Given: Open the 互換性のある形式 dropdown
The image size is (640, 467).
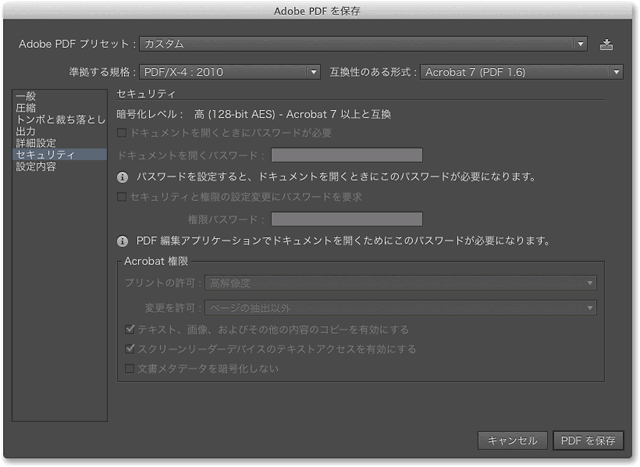Looking at the screenshot, I should 520,72.
